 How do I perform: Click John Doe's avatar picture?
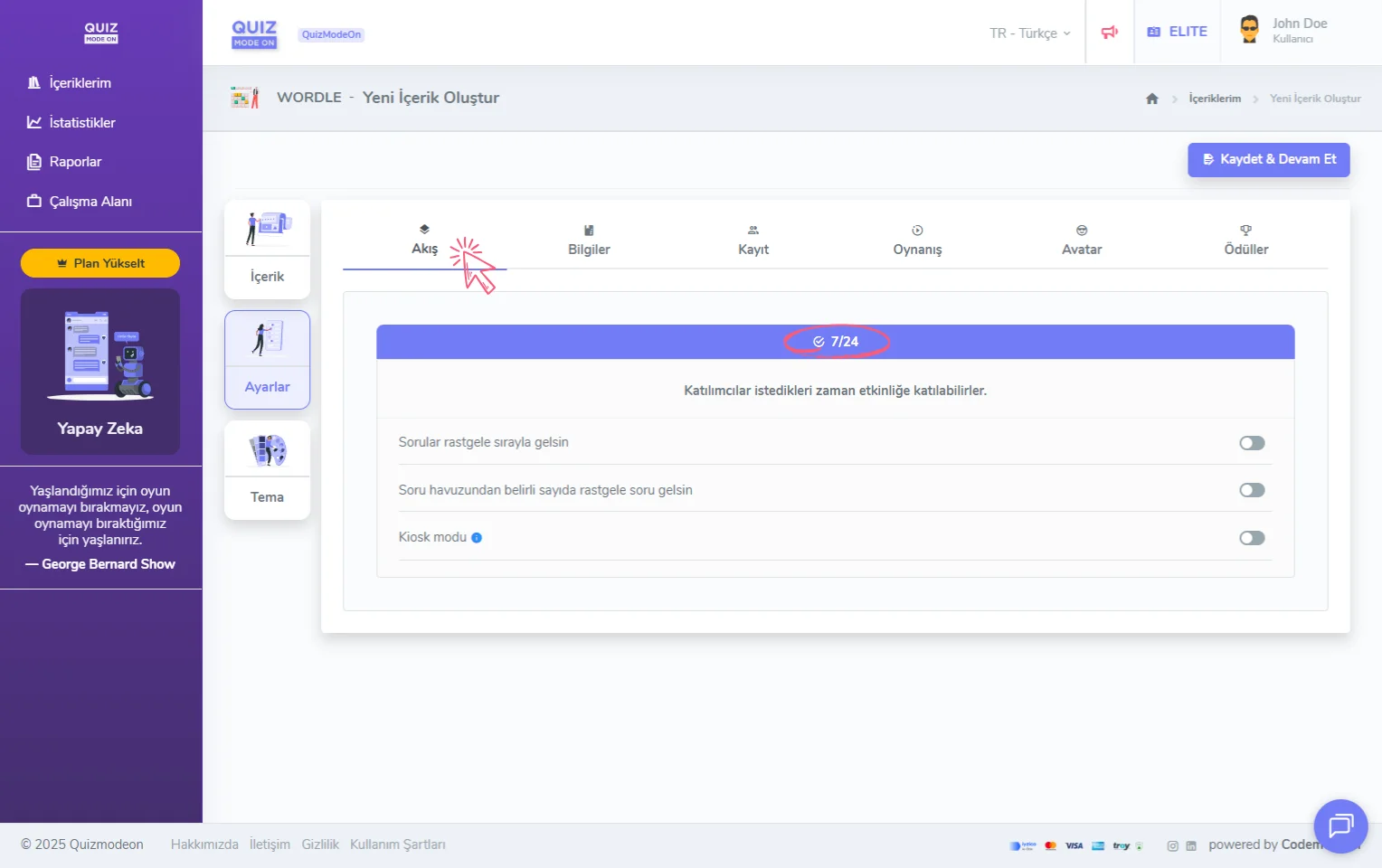coord(1249,30)
